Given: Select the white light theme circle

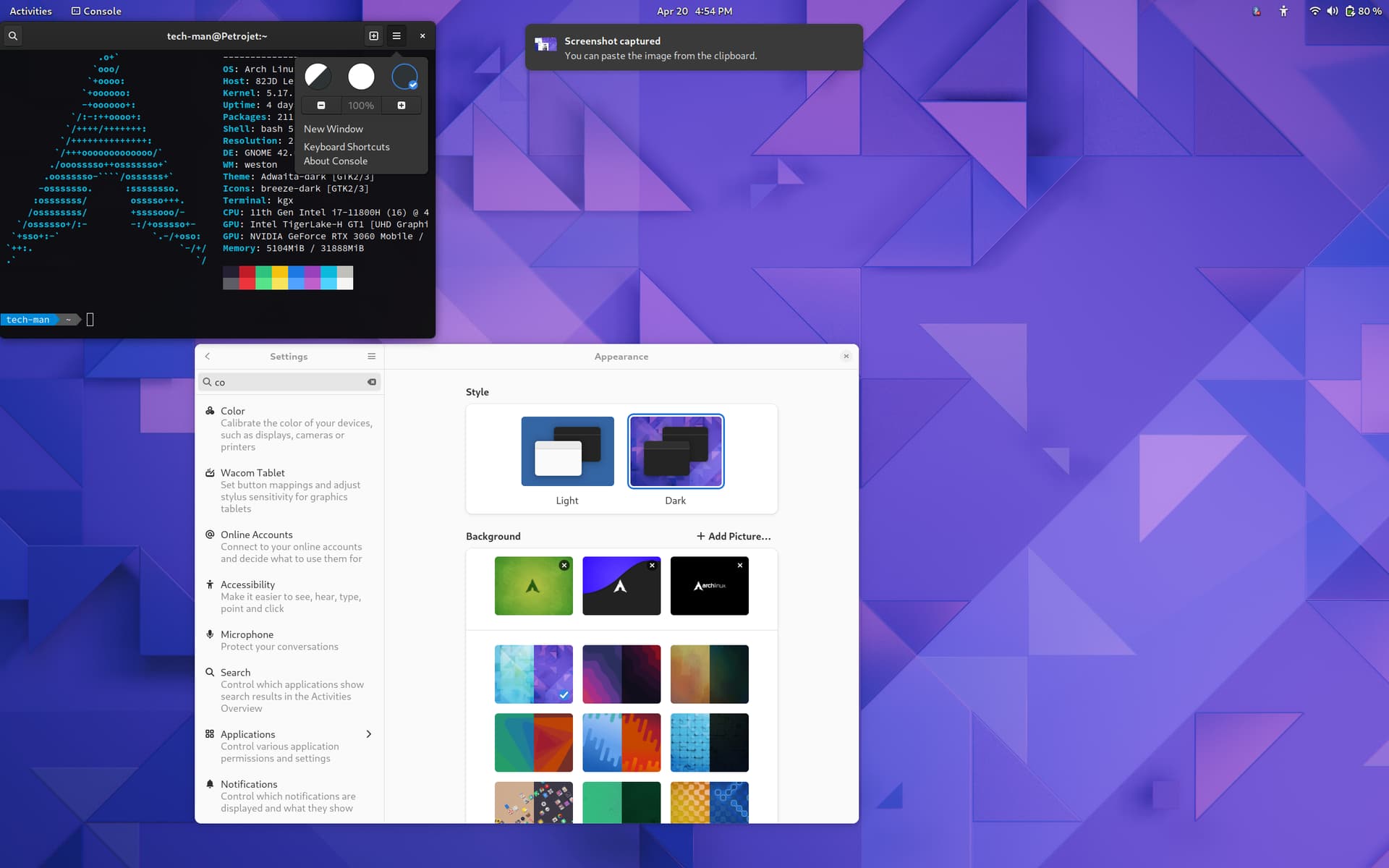Looking at the screenshot, I should tap(361, 76).
